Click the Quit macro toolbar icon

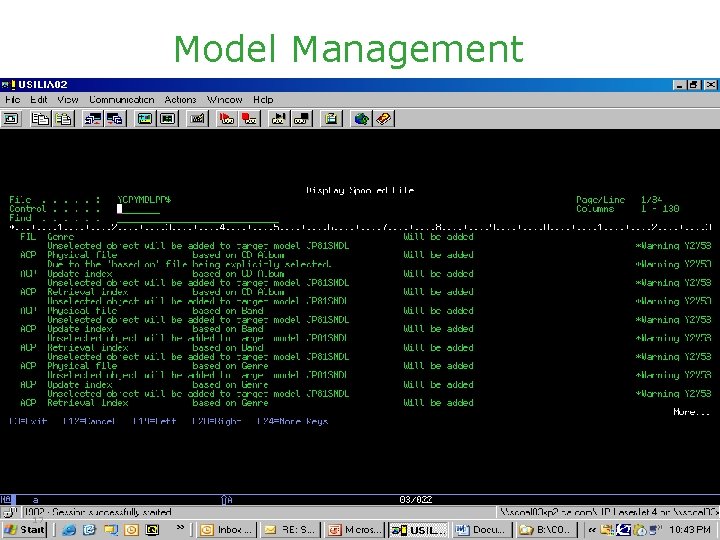pos(301,119)
